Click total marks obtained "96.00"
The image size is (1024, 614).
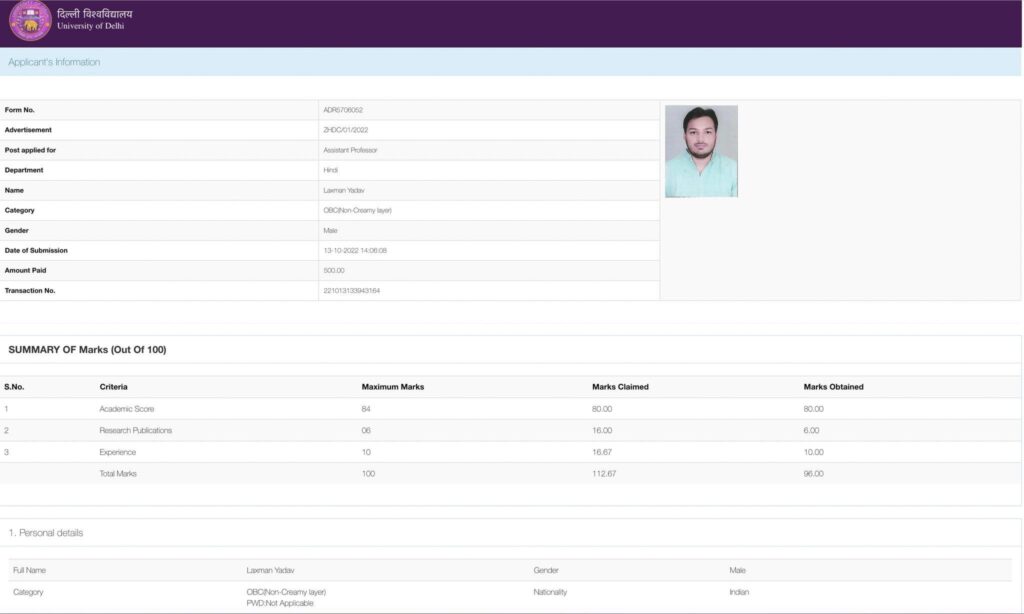(x=814, y=474)
